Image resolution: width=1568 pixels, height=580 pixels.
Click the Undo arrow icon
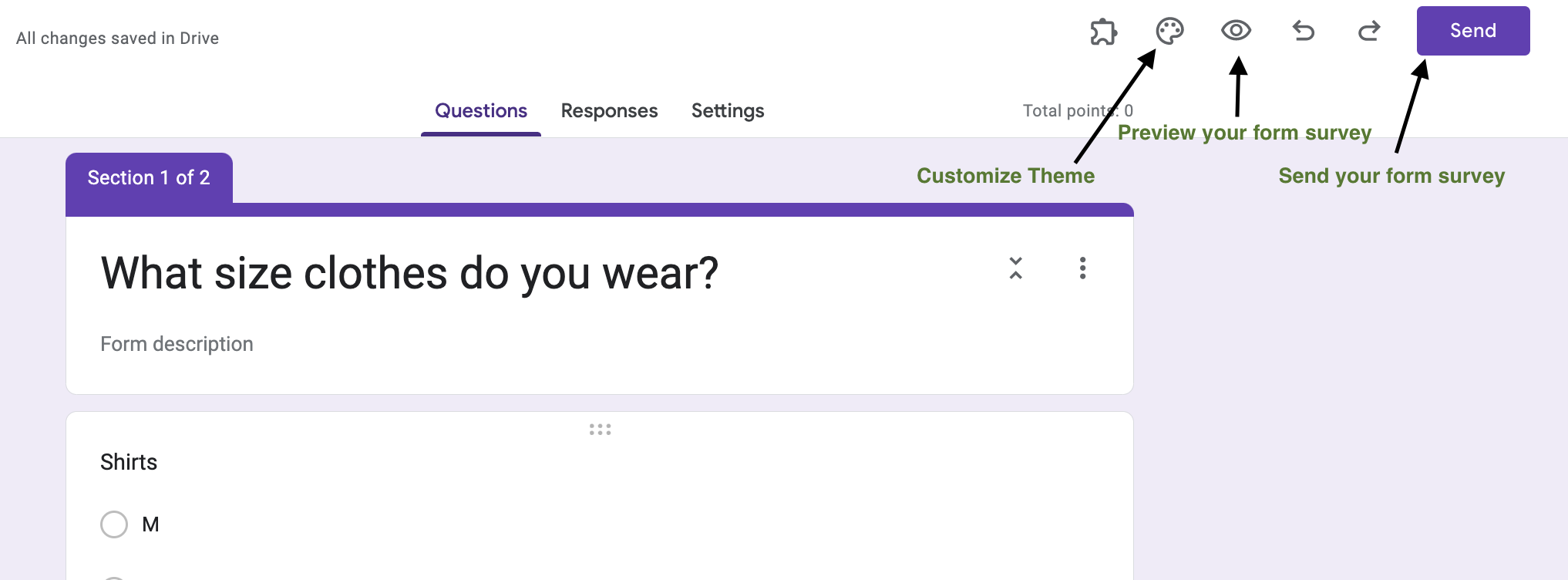[x=1302, y=31]
